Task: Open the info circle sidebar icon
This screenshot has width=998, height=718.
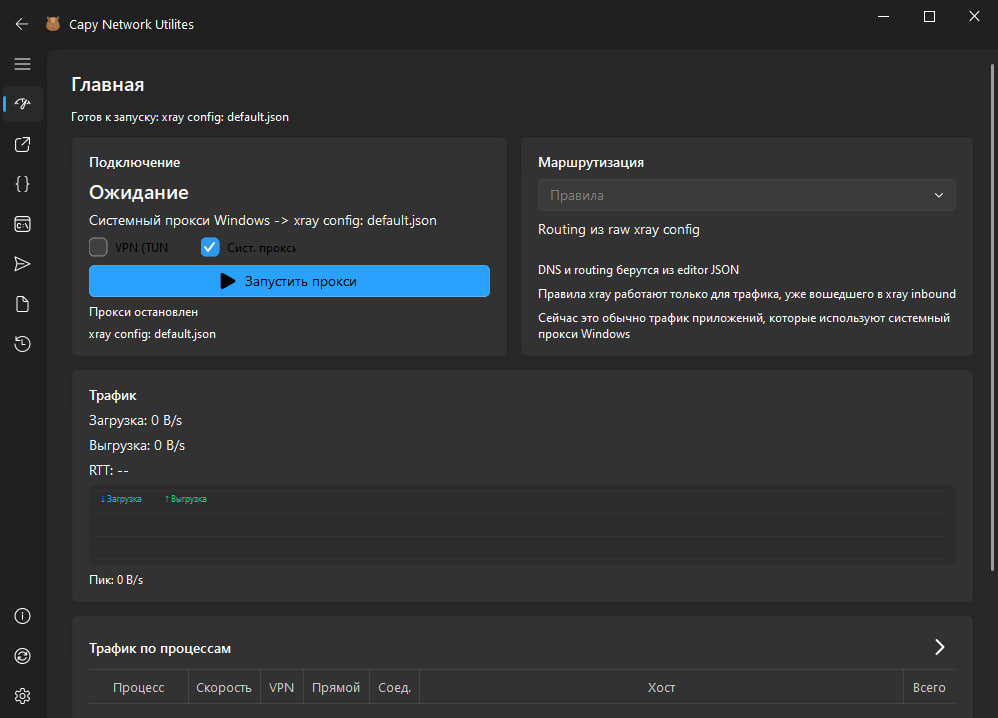Action: pyautogui.click(x=22, y=616)
